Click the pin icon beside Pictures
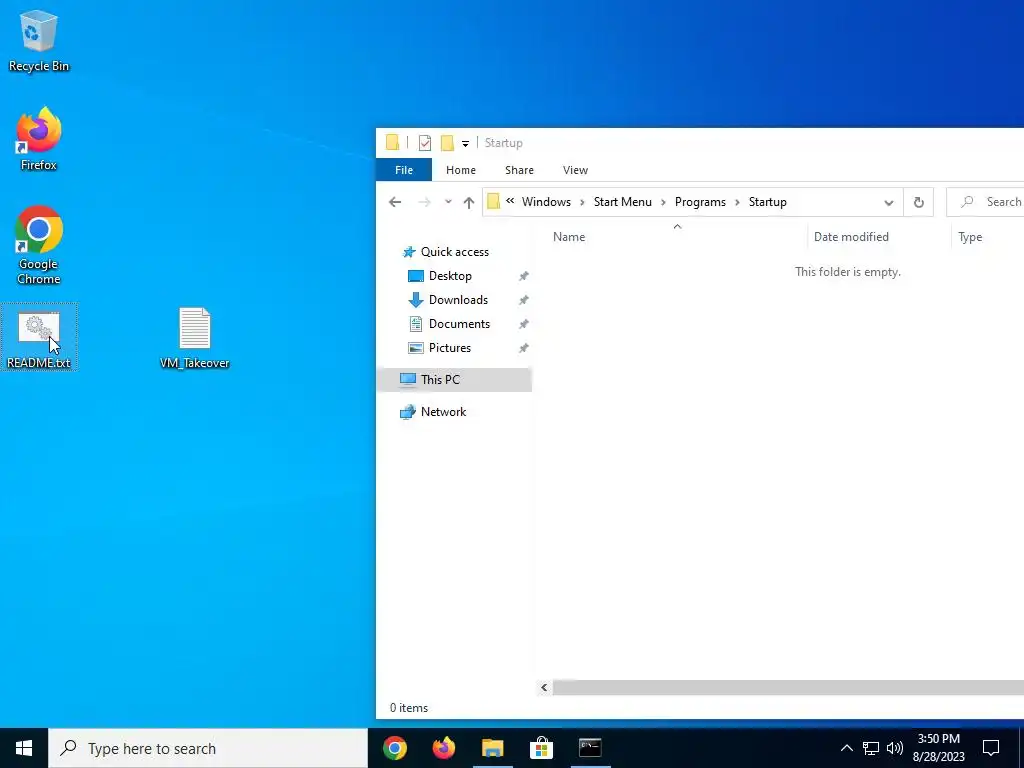 tap(523, 349)
